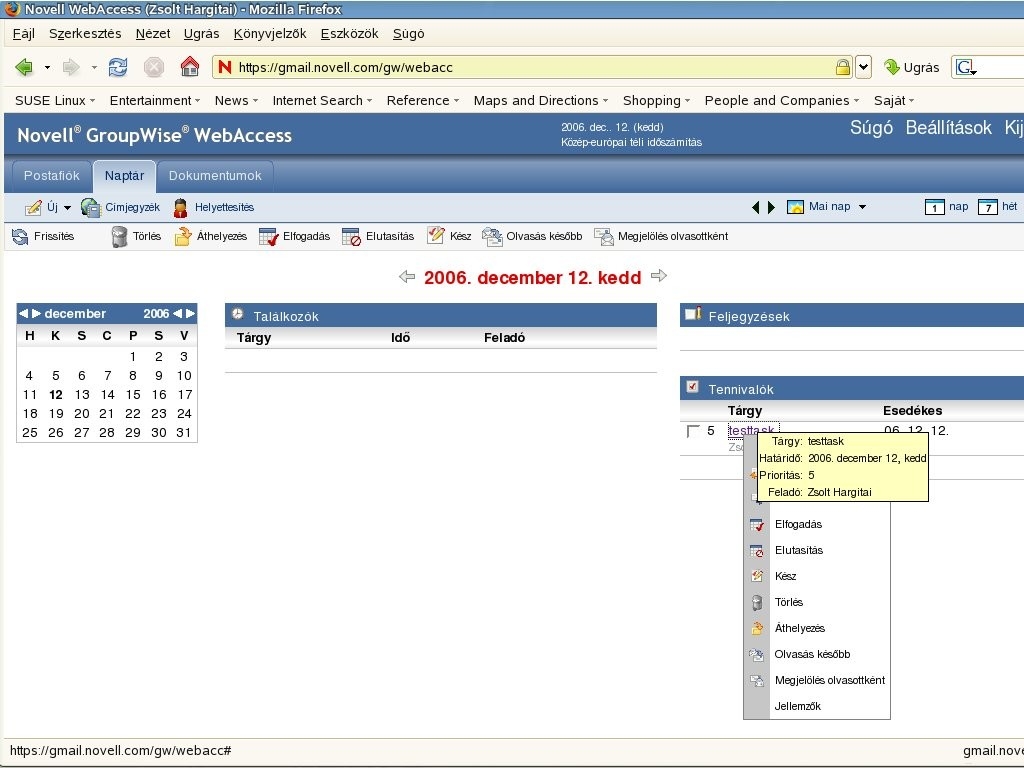Screen dimensions: 1024x768
Task: Click the Tennivalók checked box header icon
Action: [x=692, y=387]
